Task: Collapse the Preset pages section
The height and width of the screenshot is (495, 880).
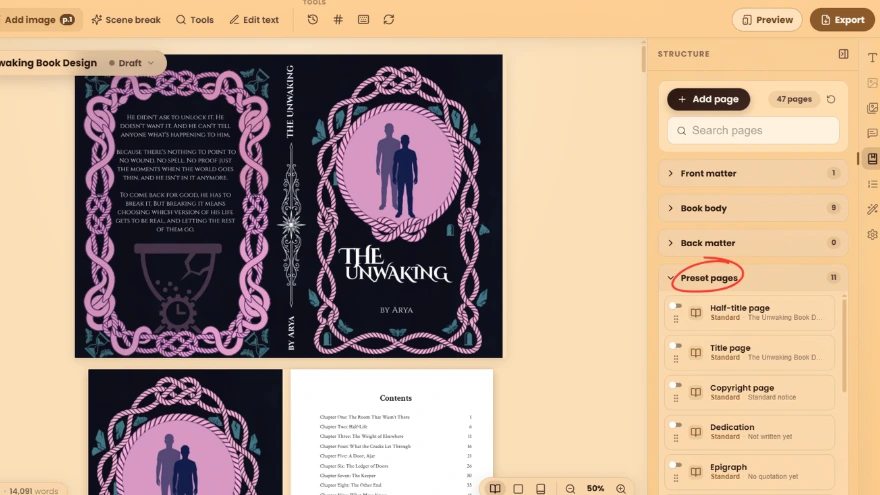Action: point(753,278)
